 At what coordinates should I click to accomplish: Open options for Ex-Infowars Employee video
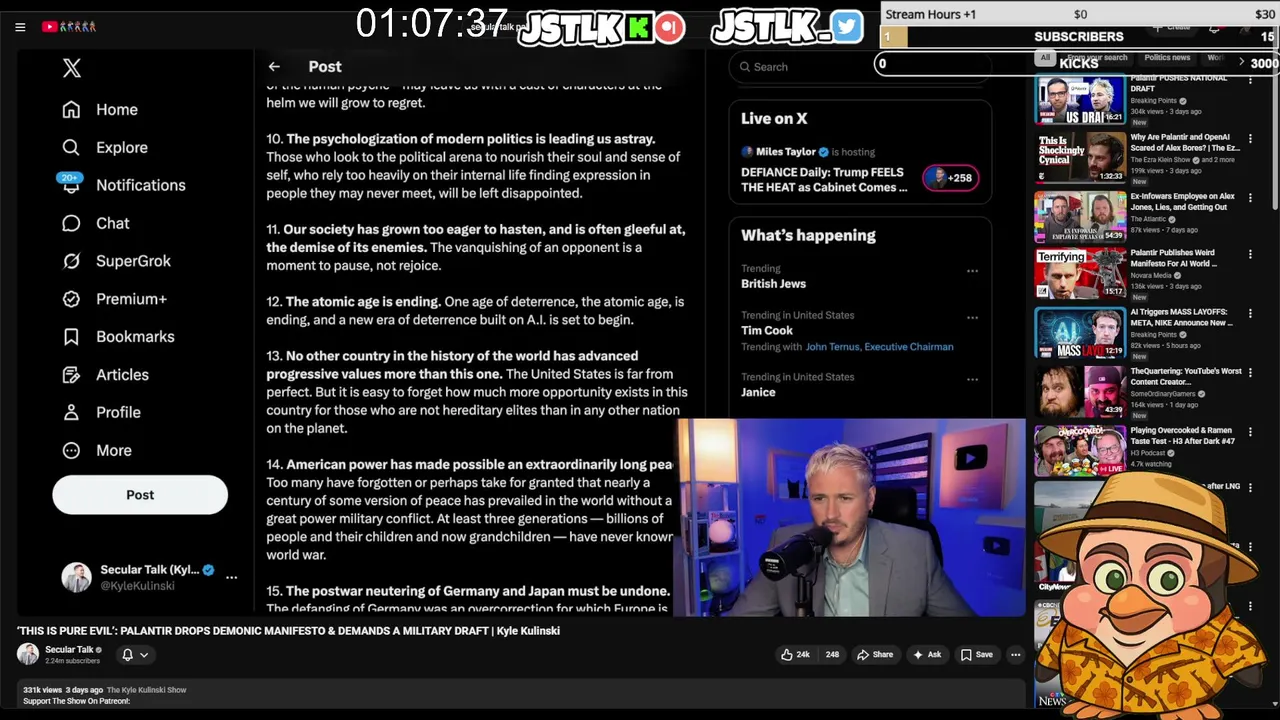pyautogui.click(x=1250, y=198)
